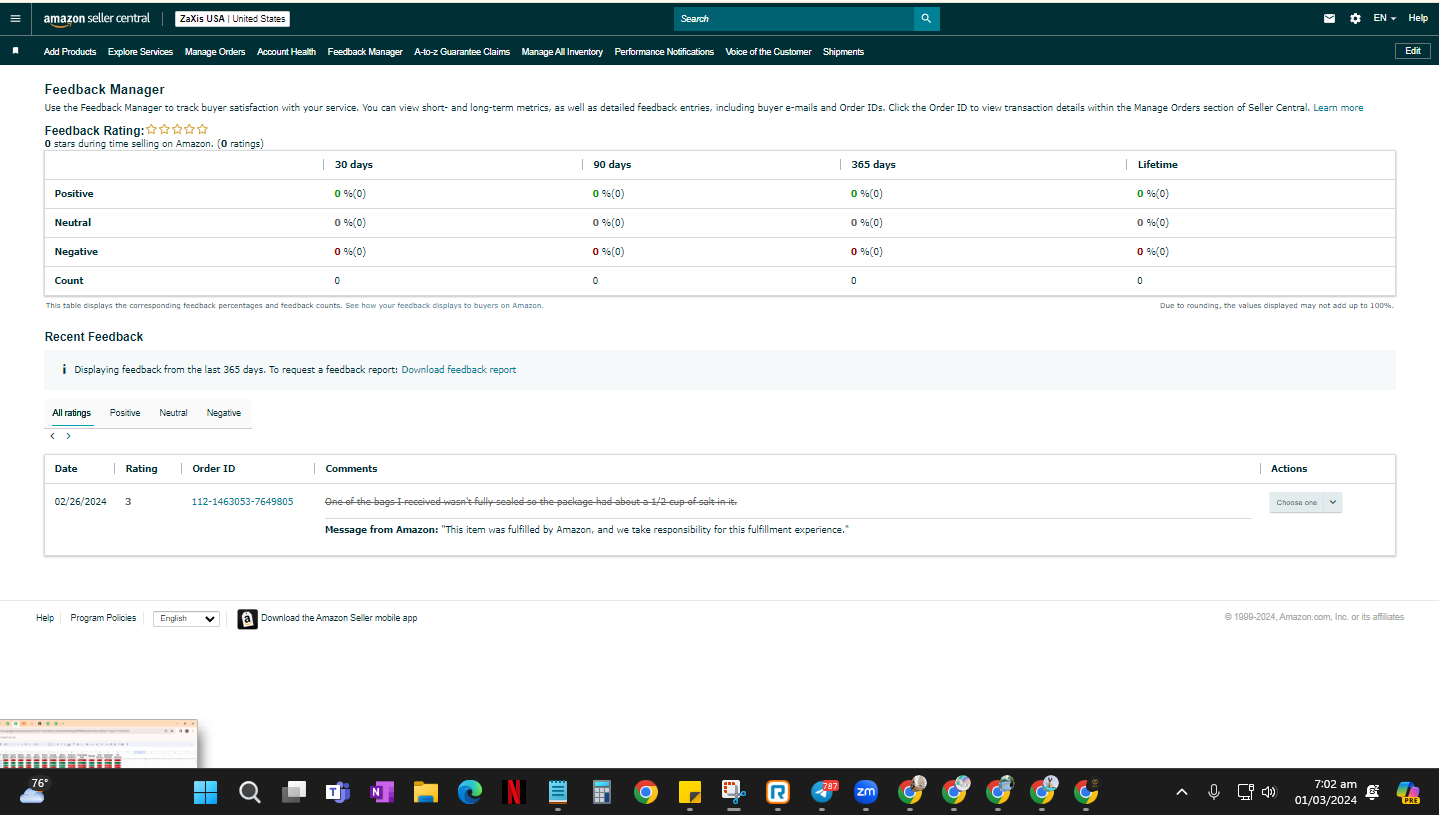Viewport: 1439px width, 815px height.
Task: Click Download the Amazon Seller mobile app
Action: [339, 619]
